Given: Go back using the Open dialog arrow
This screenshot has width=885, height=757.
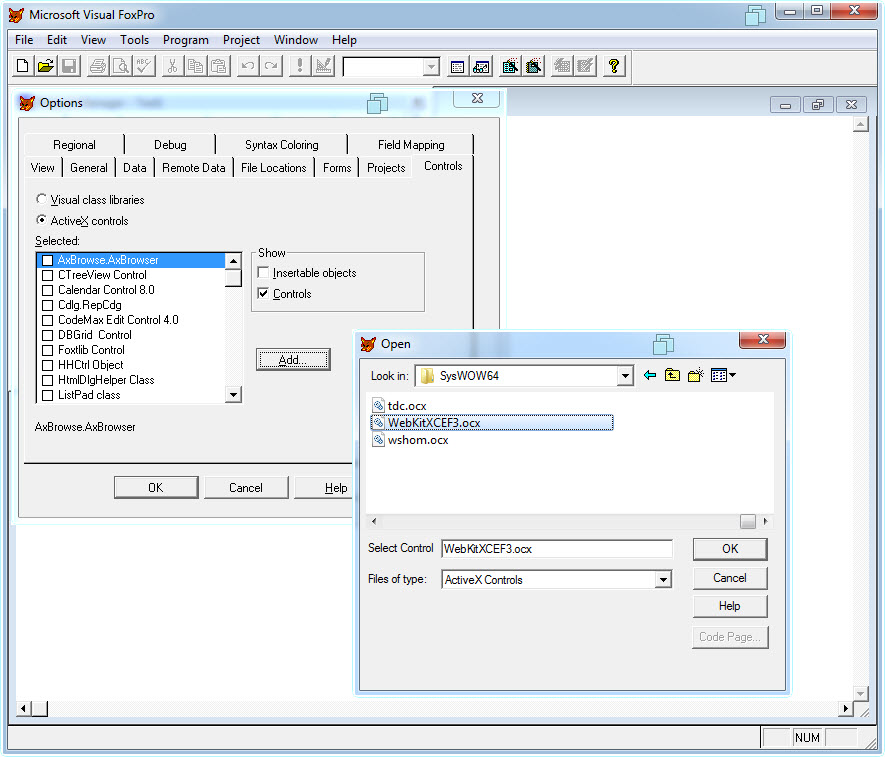Looking at the screenshot, I should (x=650, y=375).
